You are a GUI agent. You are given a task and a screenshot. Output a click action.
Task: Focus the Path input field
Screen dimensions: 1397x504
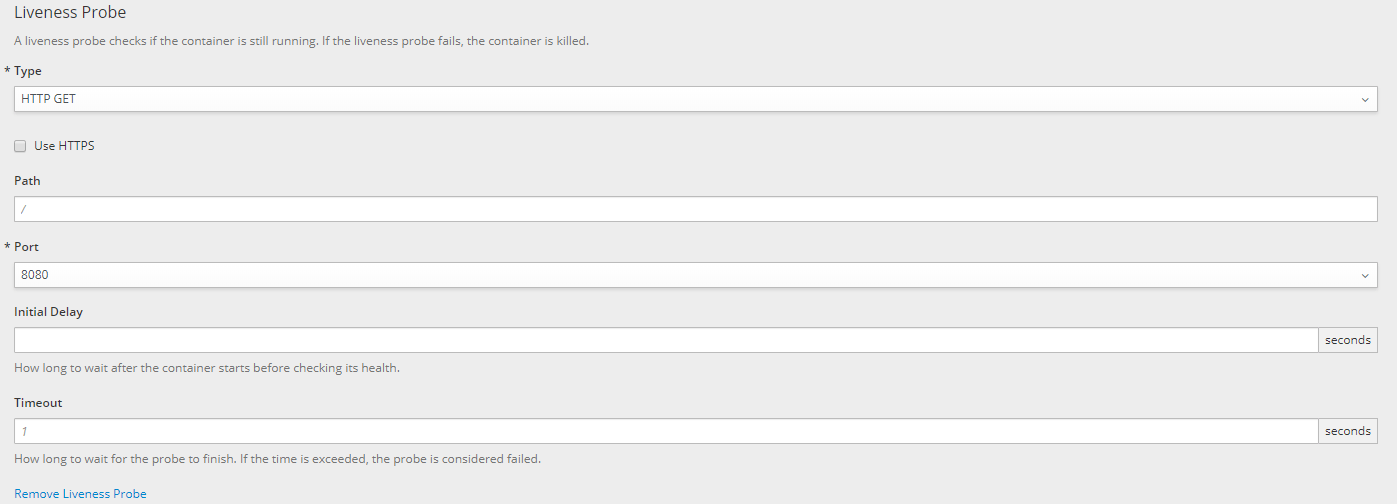(x=696, y=209)
